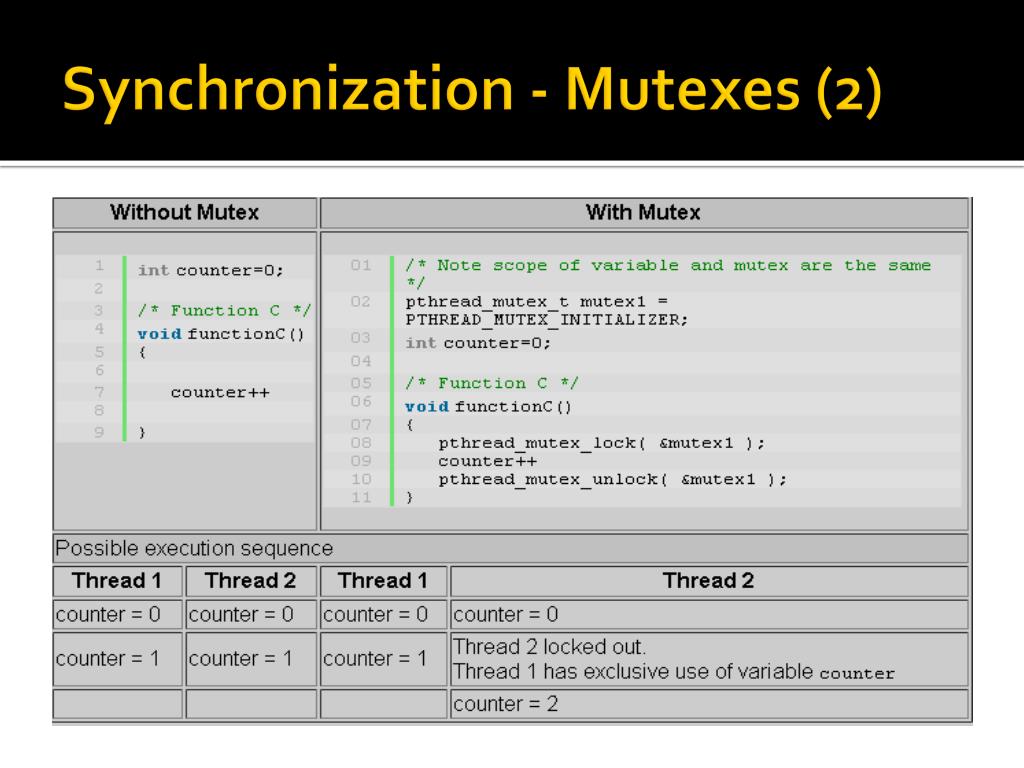
Task: Click 'pthread_mutex_t mutex1 =' on line 02
Action: tap(536, 302)
